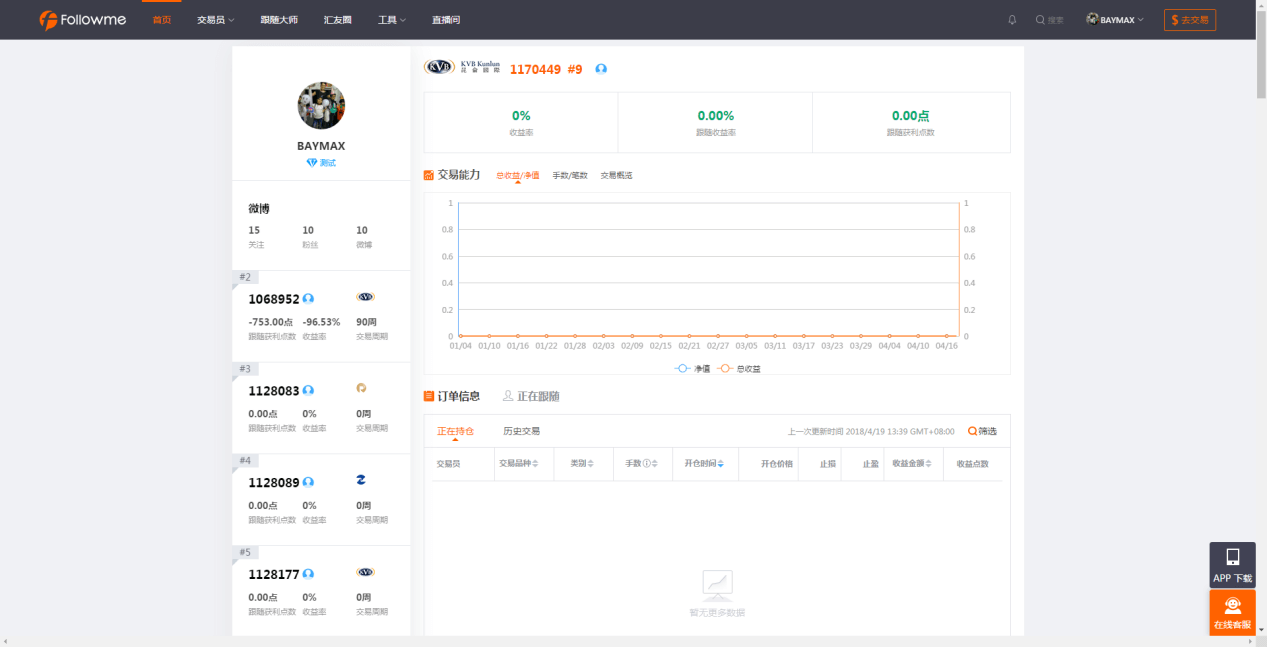Click the user icon beside account 1128177

(308, 575)
